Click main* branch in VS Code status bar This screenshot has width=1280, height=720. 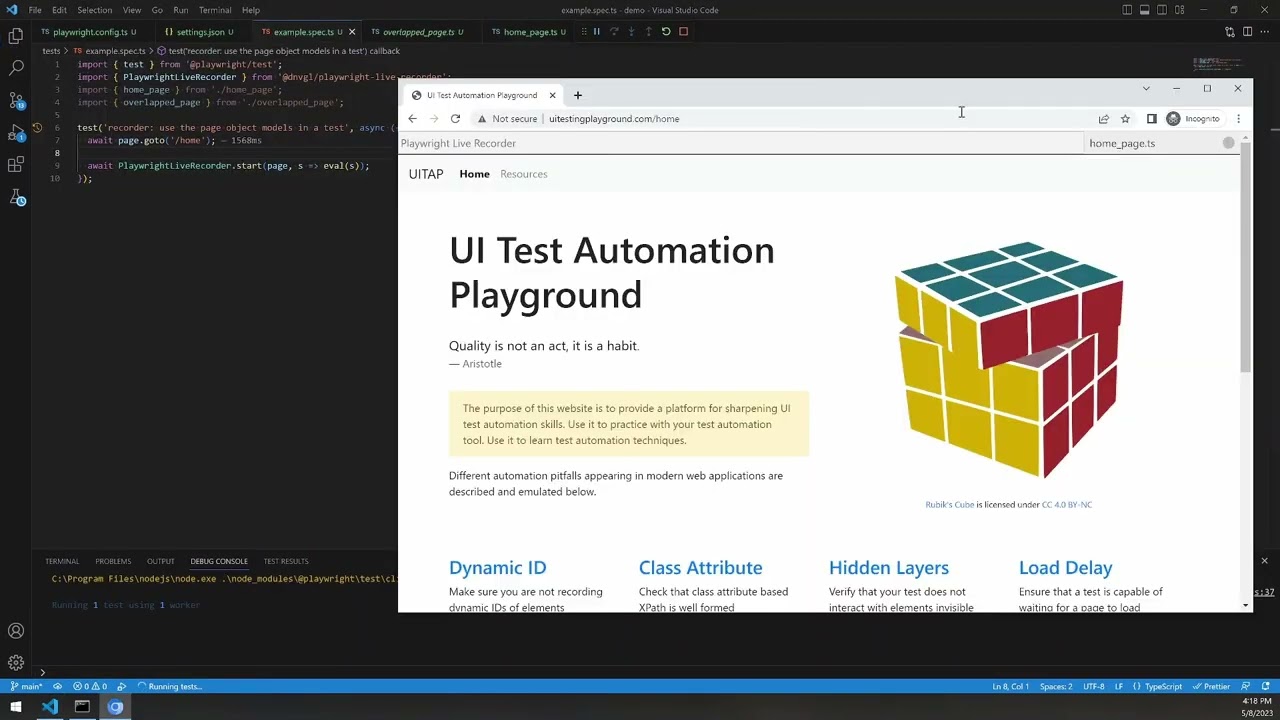[27, 686]
